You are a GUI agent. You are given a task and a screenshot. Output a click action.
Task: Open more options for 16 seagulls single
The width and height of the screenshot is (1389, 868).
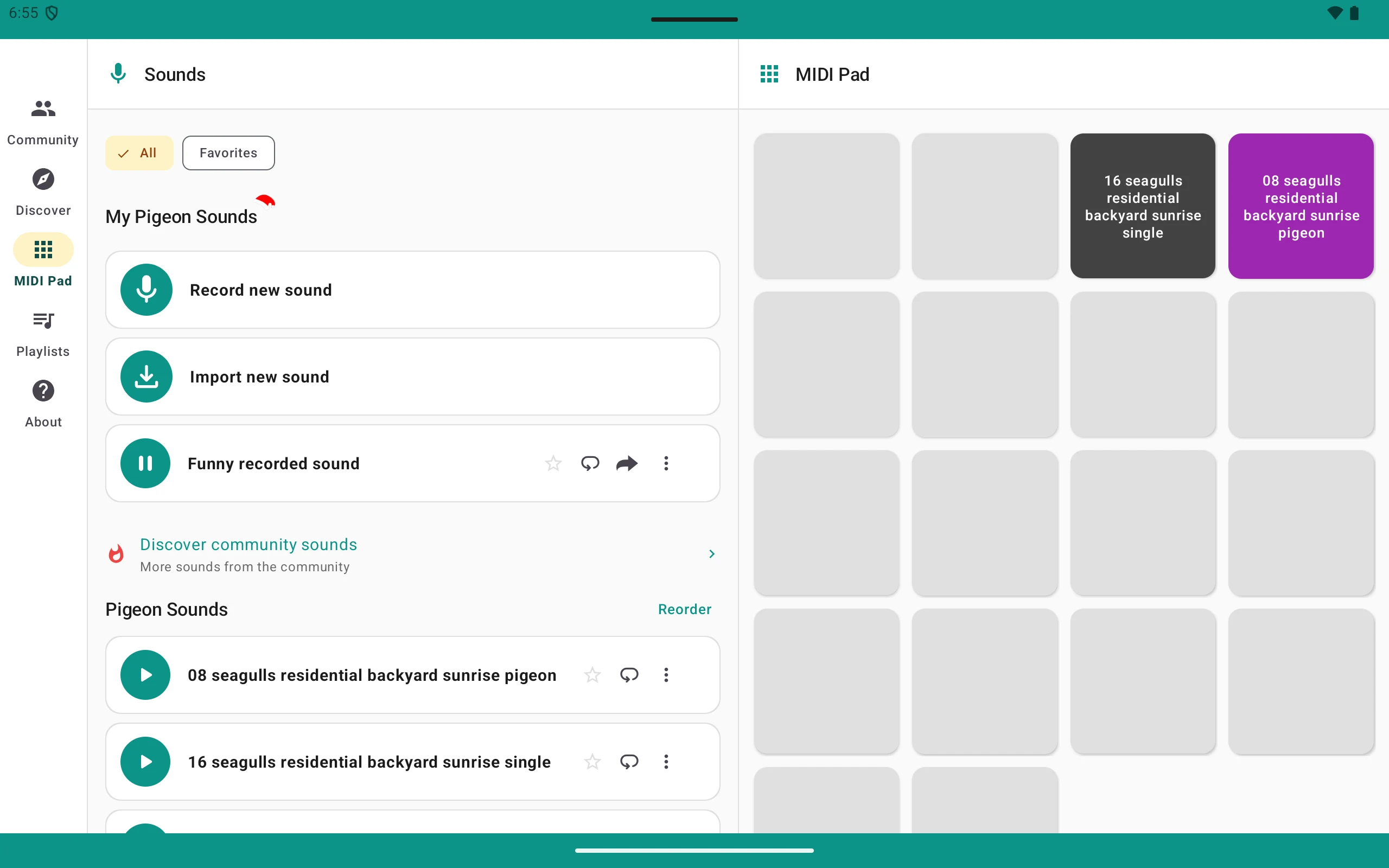(666, 762)
